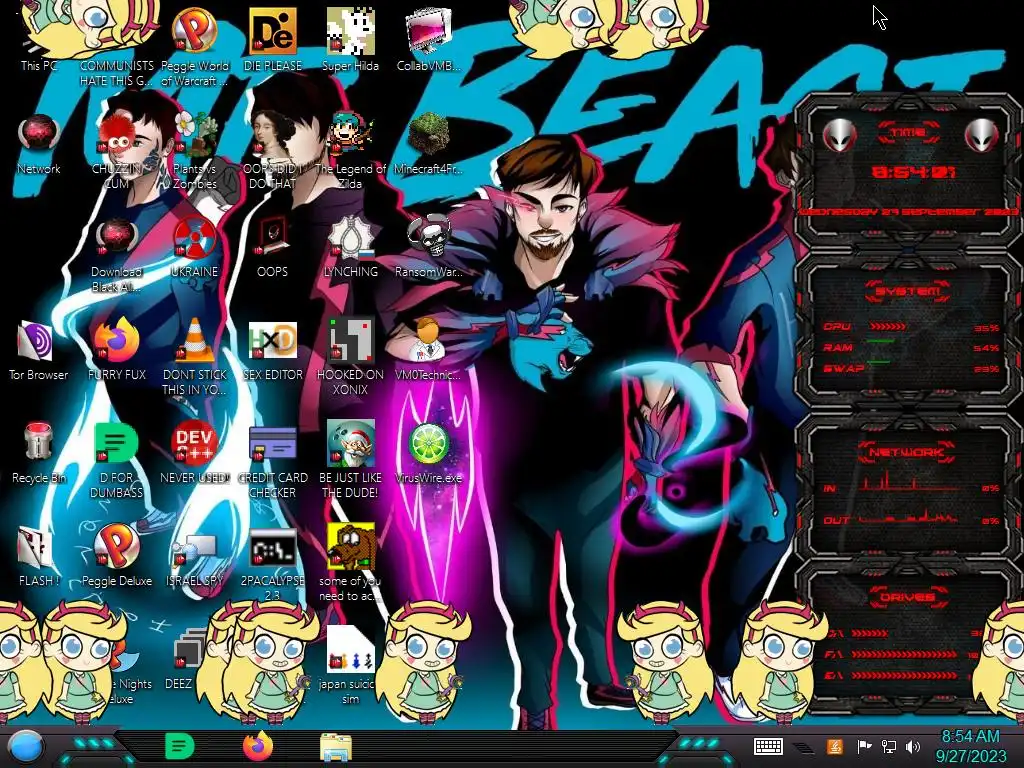Open the HOOKED ON XONIX shortcut
This screenshot has height=768, width=1024.
[350, 357]
